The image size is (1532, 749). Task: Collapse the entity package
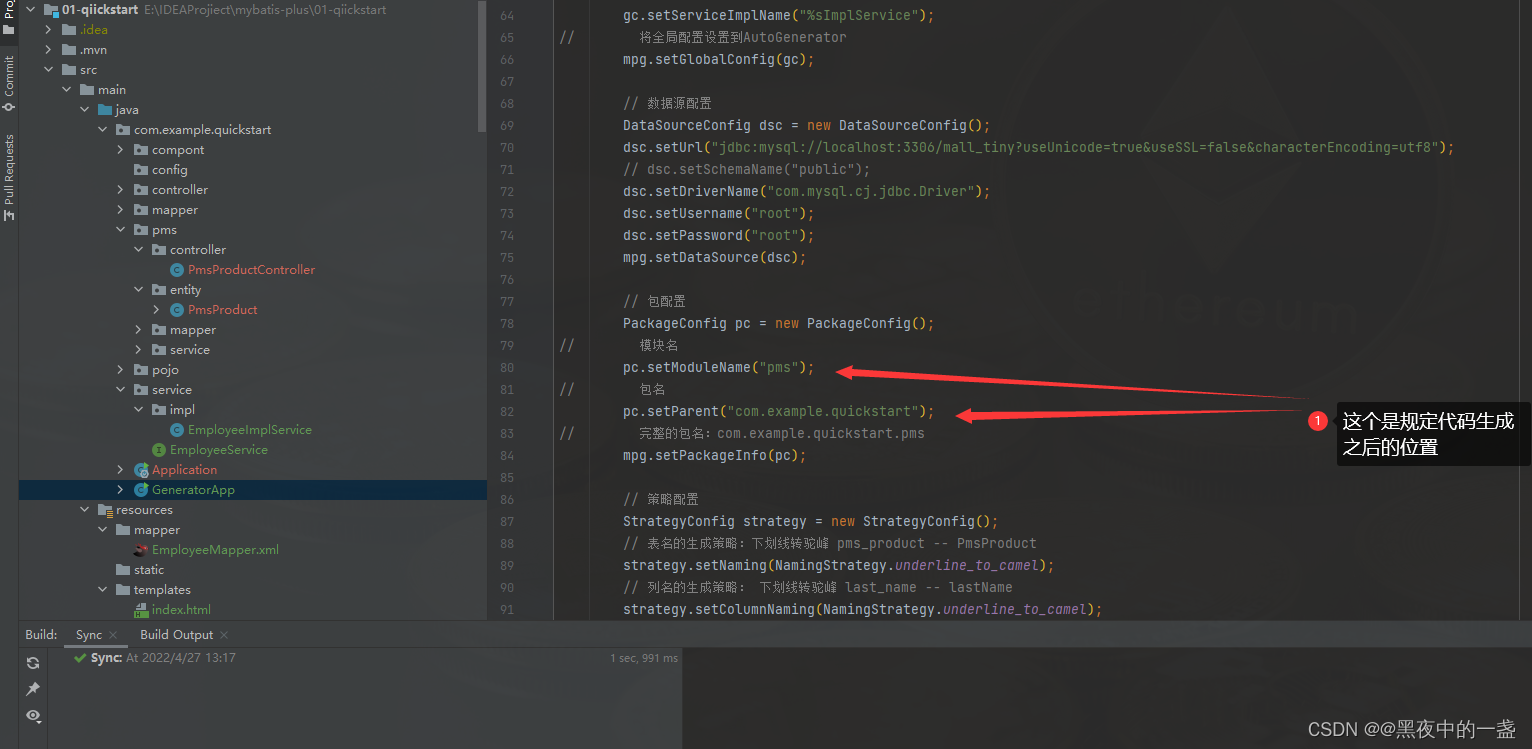[x=138, y=289]
